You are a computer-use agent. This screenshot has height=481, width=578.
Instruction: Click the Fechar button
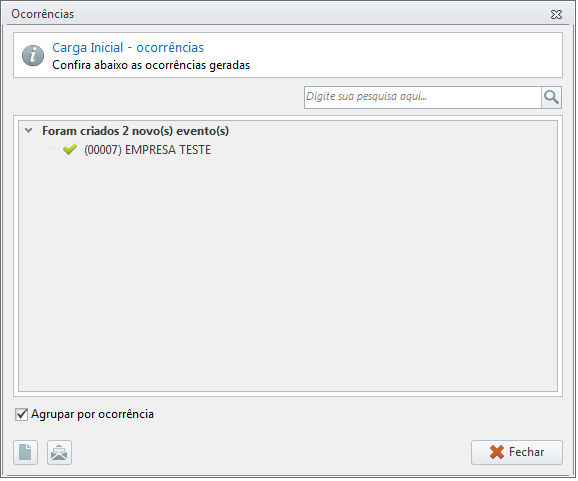(516, 452)
